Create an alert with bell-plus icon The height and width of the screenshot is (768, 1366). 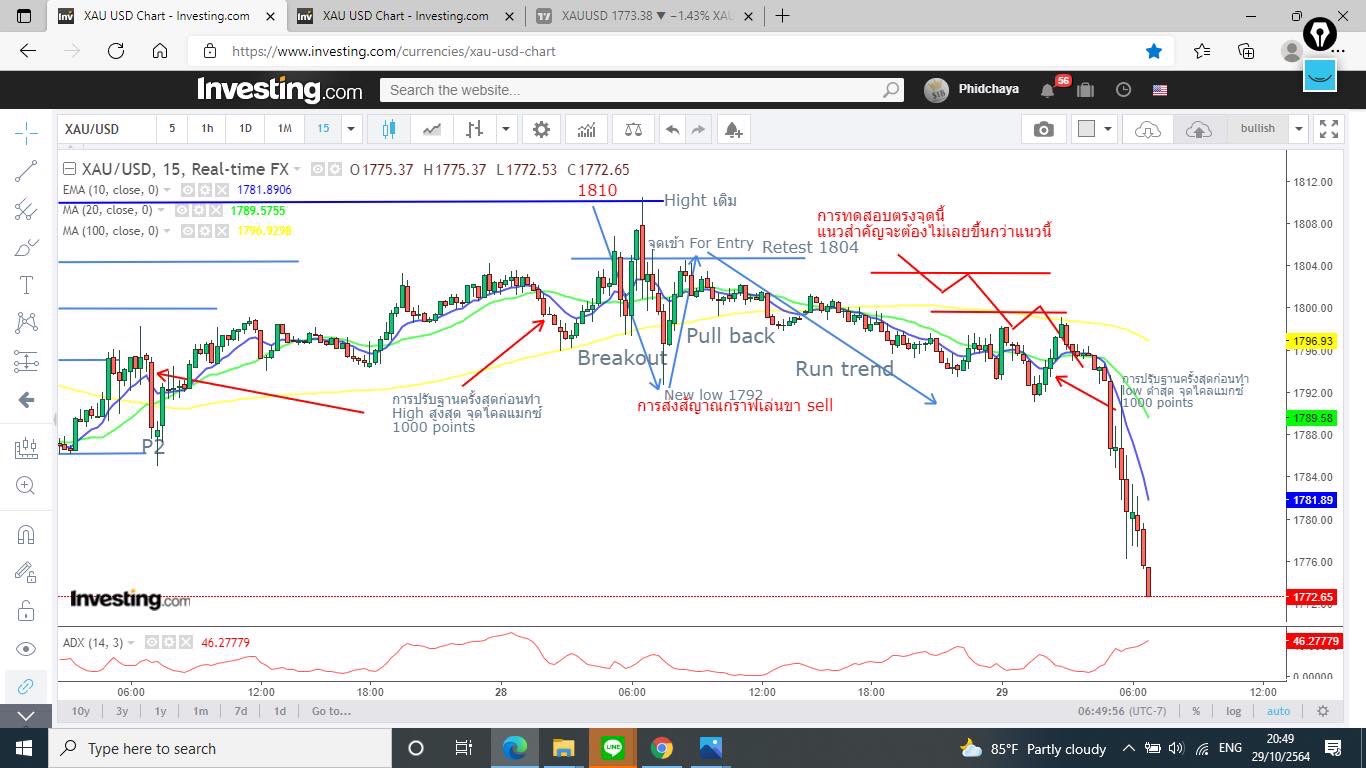(733, 129)
